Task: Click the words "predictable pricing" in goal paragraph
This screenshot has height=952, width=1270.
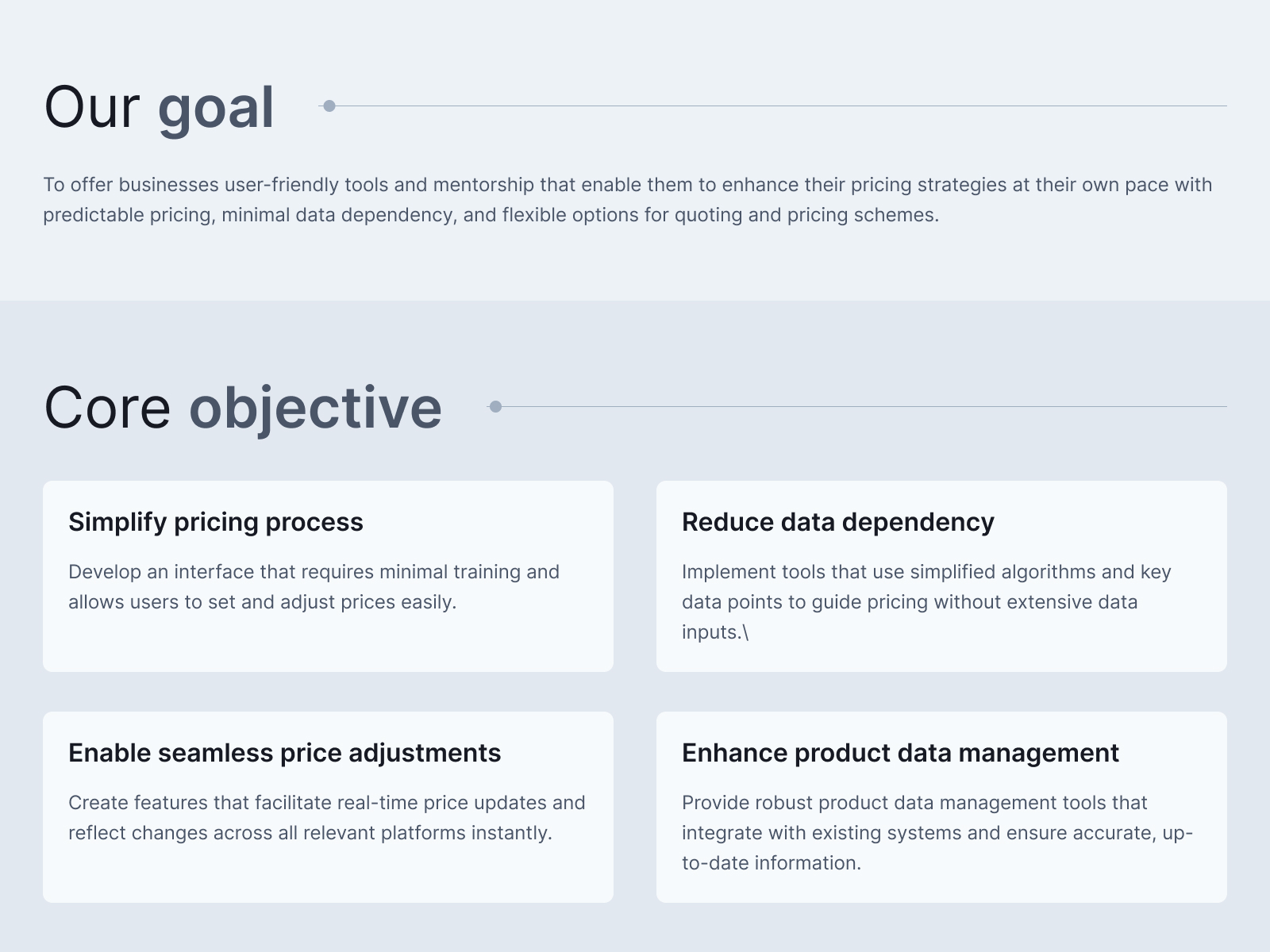Action: click(x=127, y=216)
